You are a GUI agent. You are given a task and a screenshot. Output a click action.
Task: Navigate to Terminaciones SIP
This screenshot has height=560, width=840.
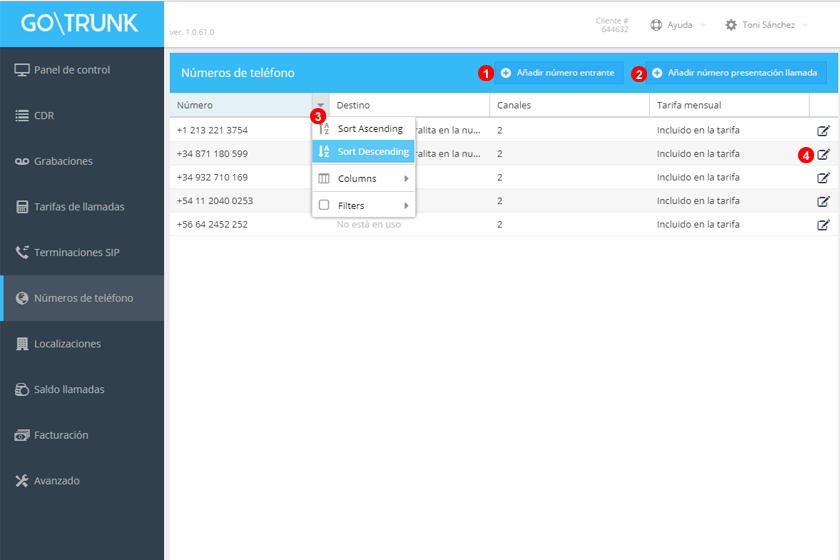point(82,252)
